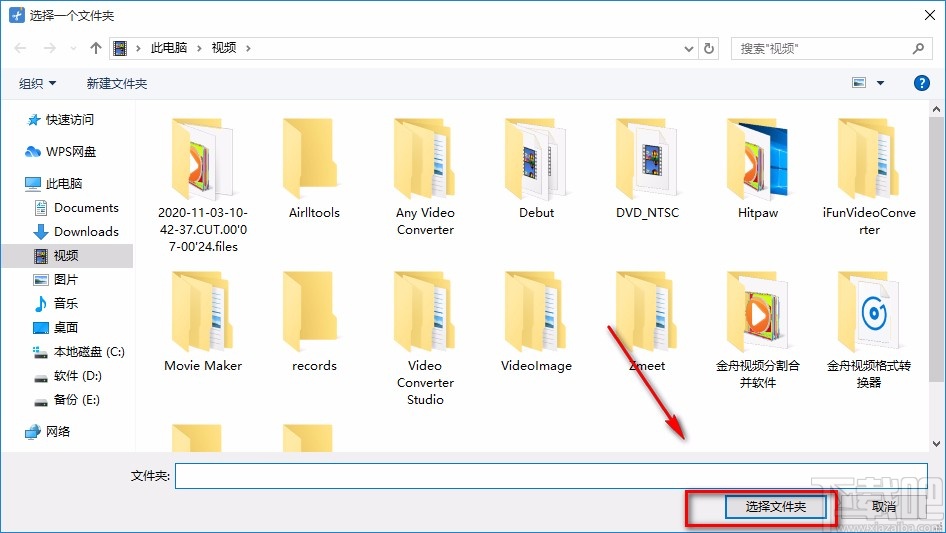The image size is (946, 533).
Task: Select the 金舟视频格式转换器 folder
Action: [x=869, y=330]
